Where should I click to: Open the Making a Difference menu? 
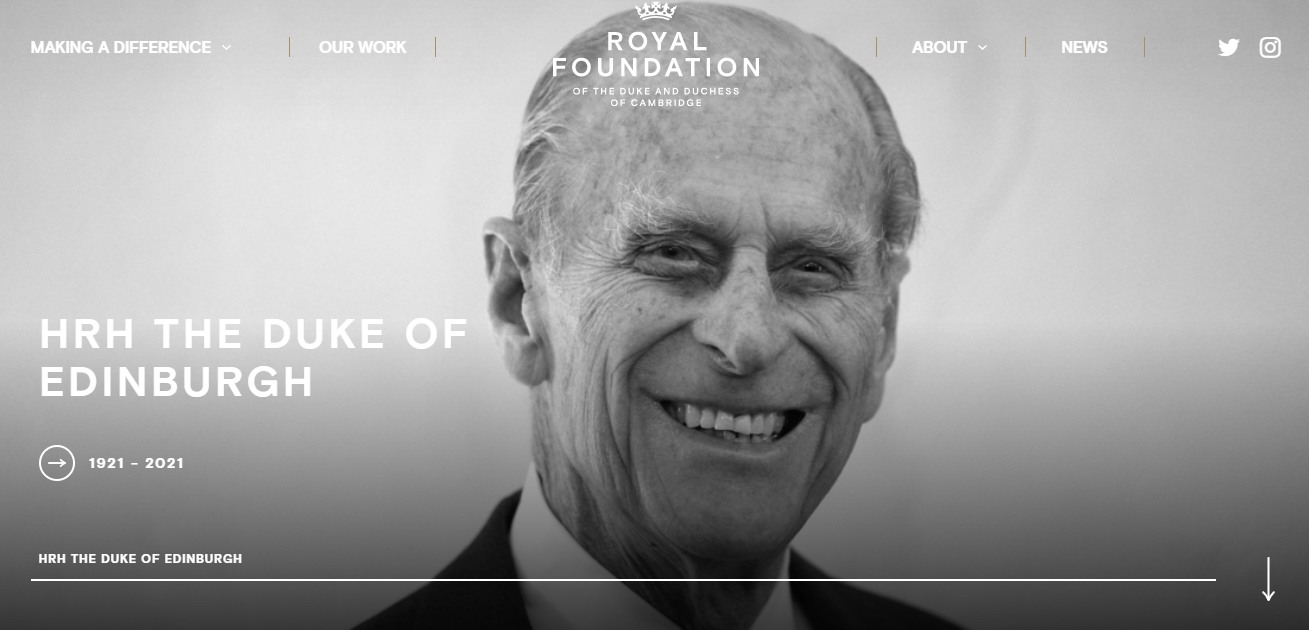tap(121, 47)
